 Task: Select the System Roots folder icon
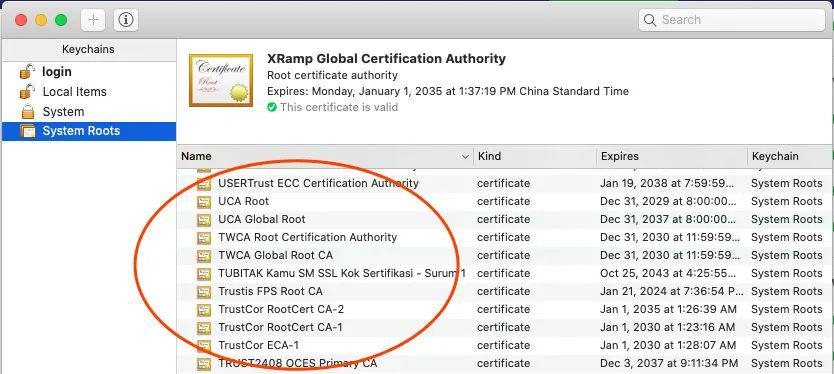[x=28, y=131]
